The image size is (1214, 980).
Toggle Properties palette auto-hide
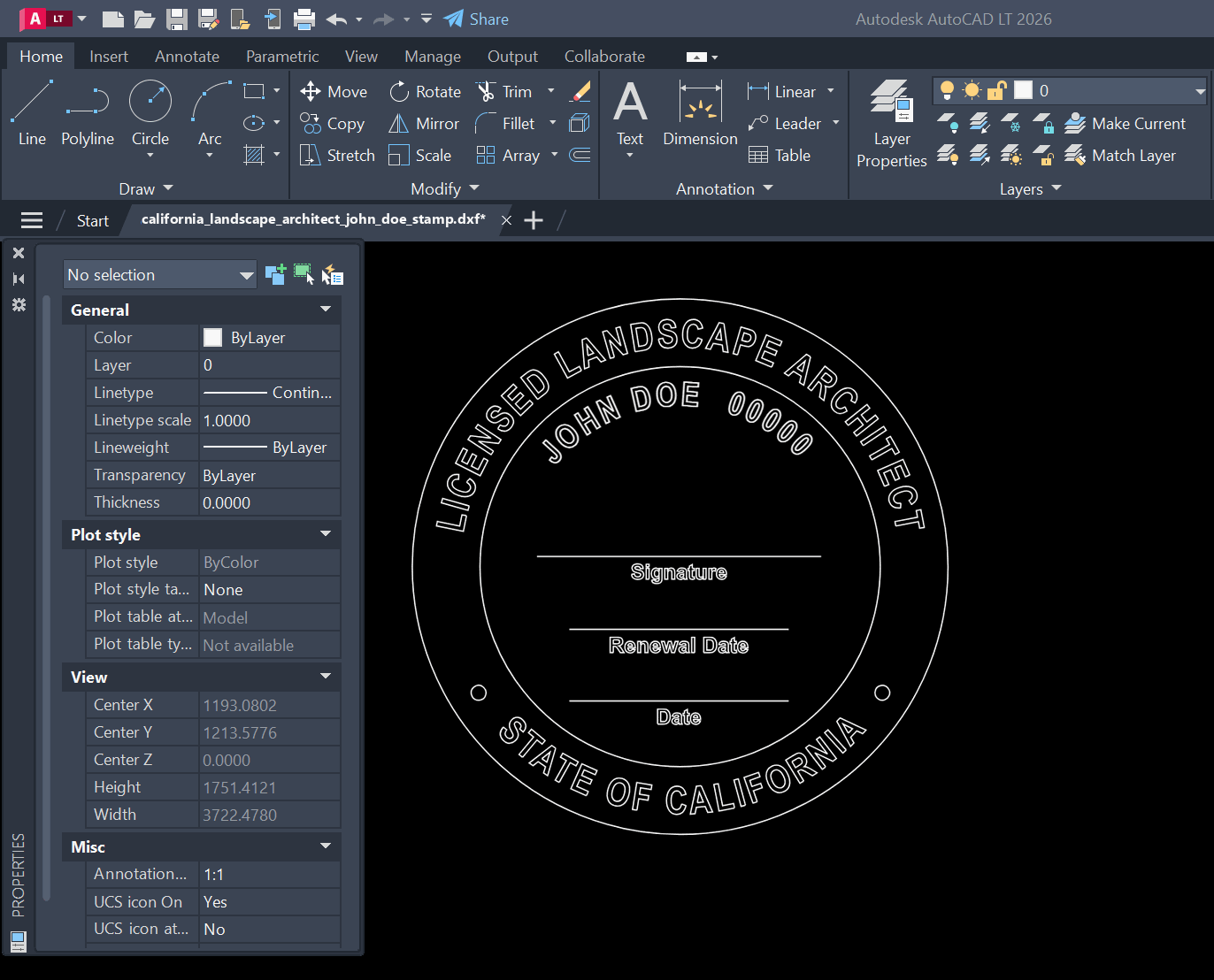[19, 279]
